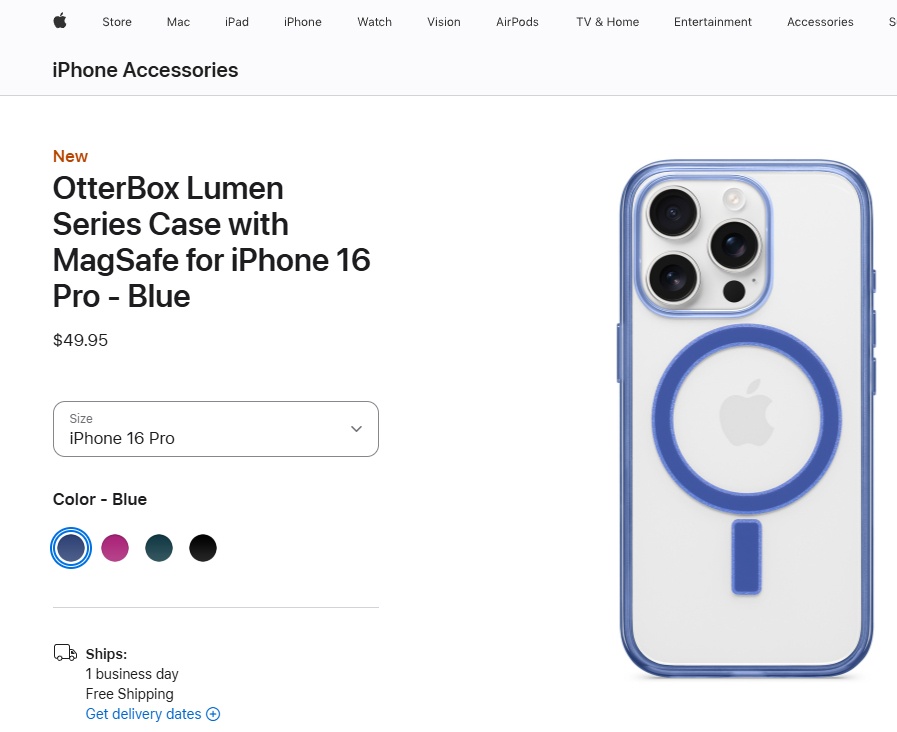
Task: Navigate to iPhone in the top bar
Action: click(303, 22)
